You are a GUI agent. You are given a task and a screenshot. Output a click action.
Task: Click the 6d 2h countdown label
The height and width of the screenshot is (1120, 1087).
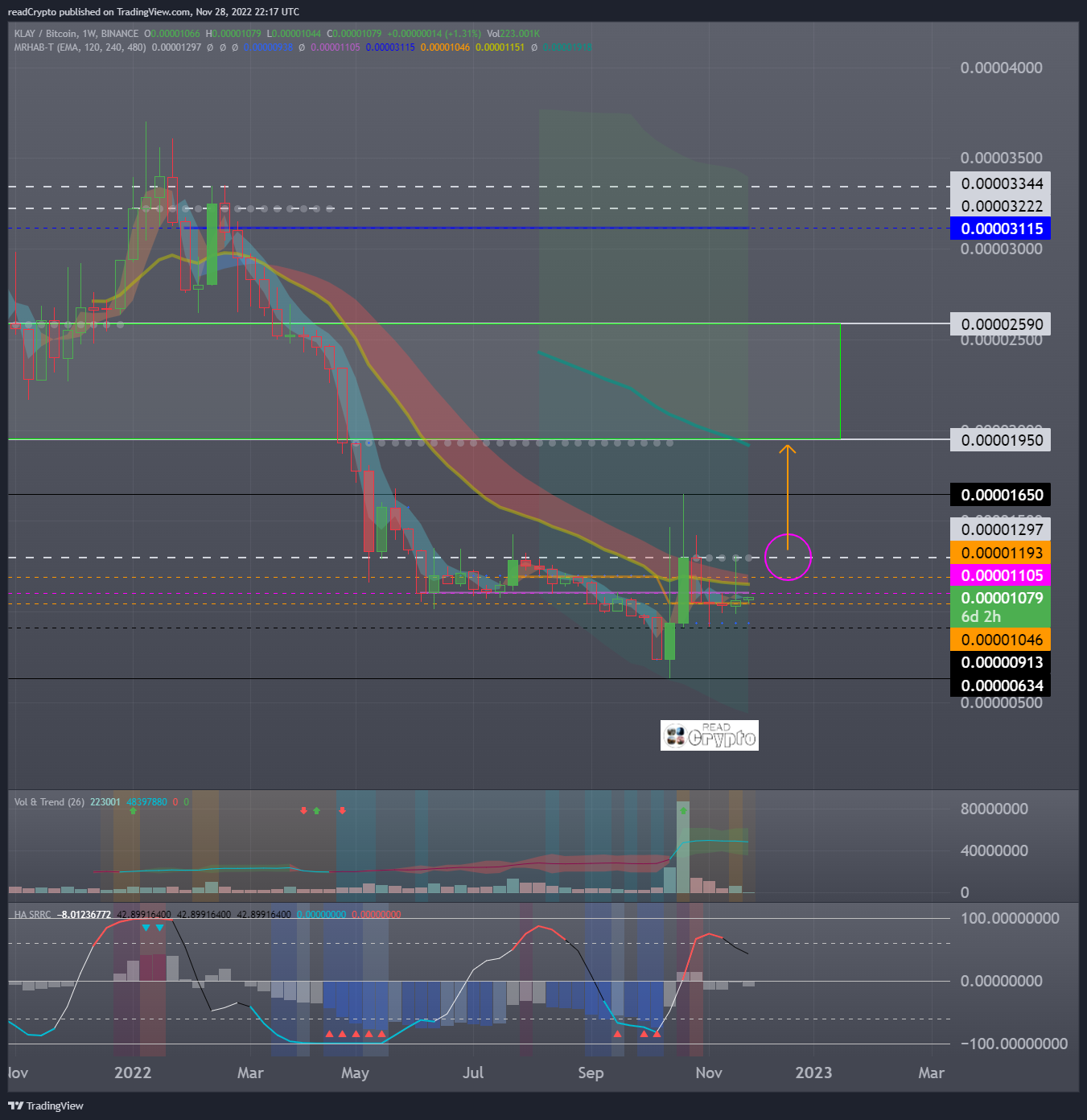click(982, 616)
